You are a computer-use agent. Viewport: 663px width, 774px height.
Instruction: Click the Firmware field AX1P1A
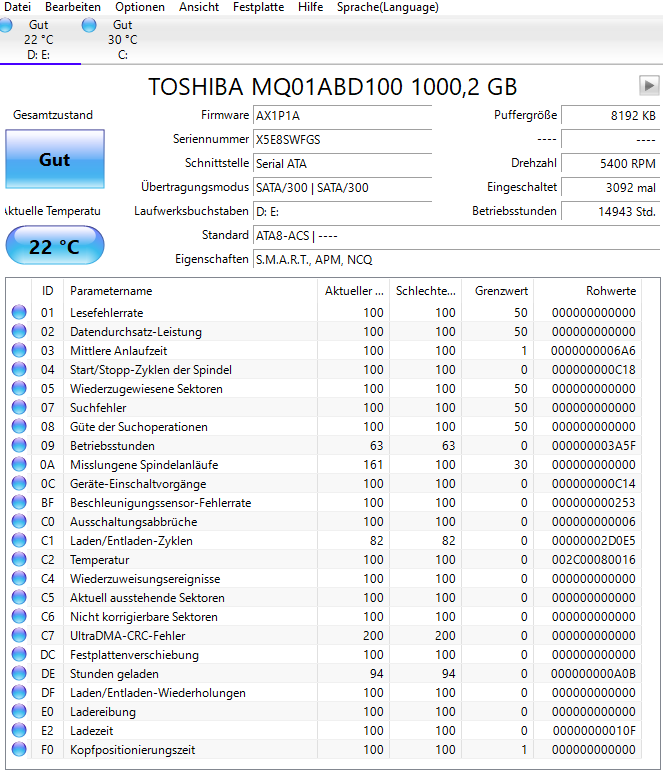343,116
